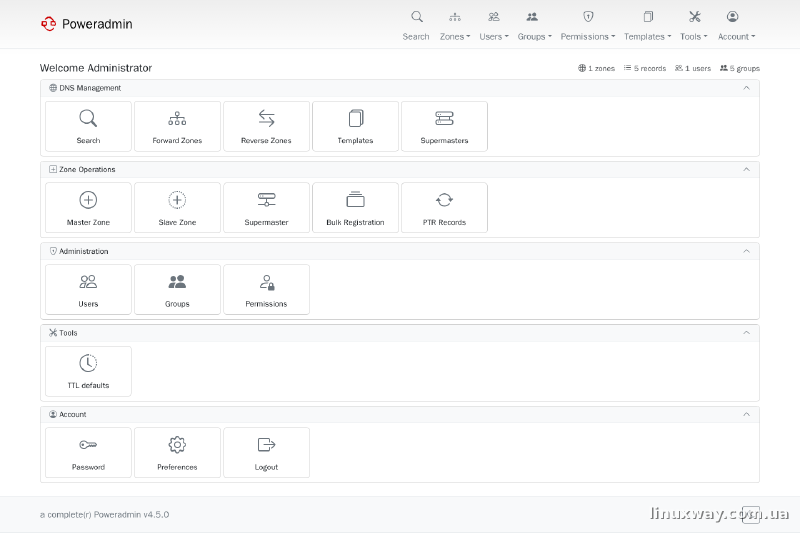Collapse the DNS Management section
The height and width of the screenshot is (533, 800).
pyautogui.click(x=746, y=88)
